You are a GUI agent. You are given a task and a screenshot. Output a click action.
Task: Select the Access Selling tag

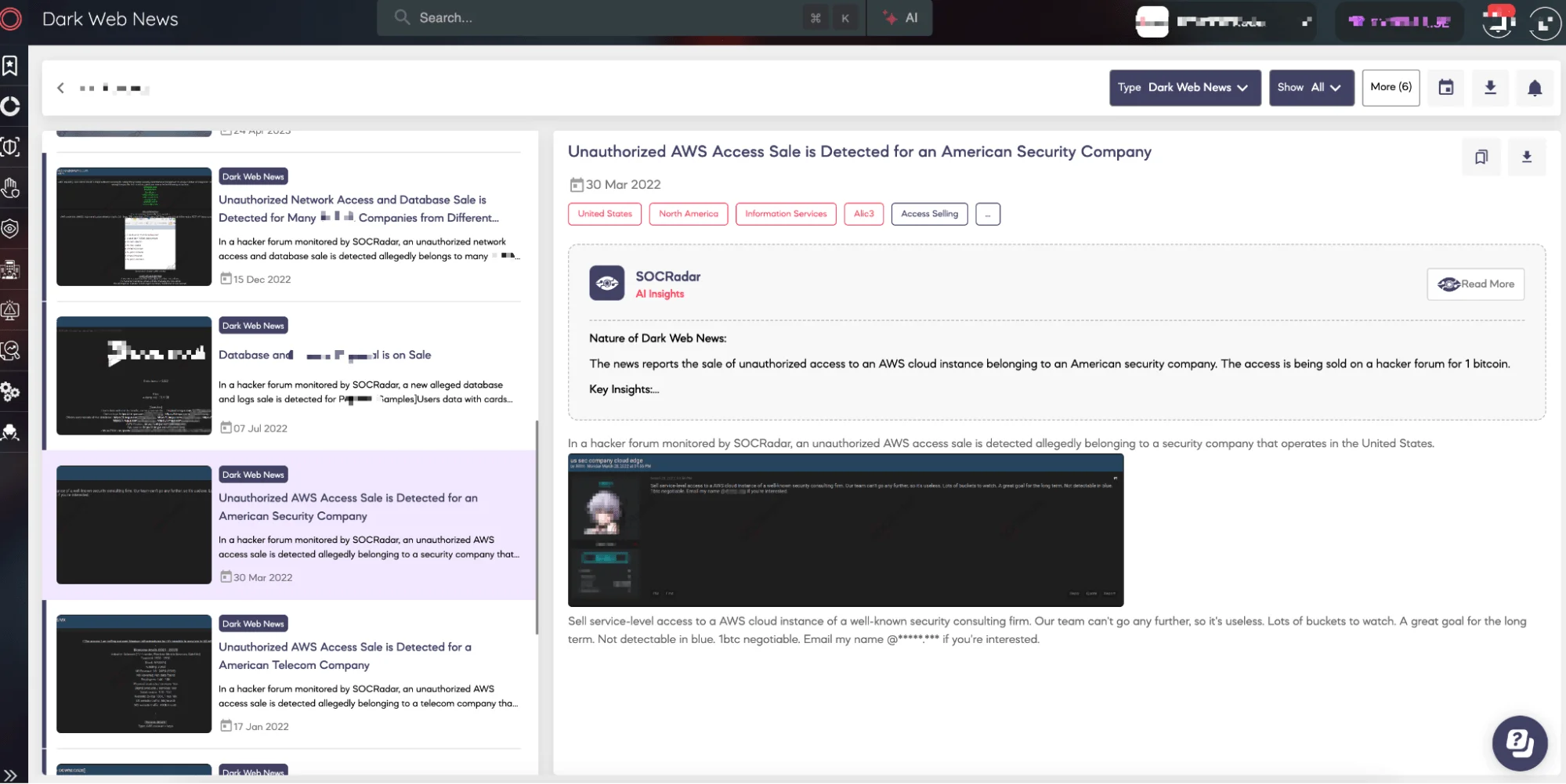click(x=929, y=214)
